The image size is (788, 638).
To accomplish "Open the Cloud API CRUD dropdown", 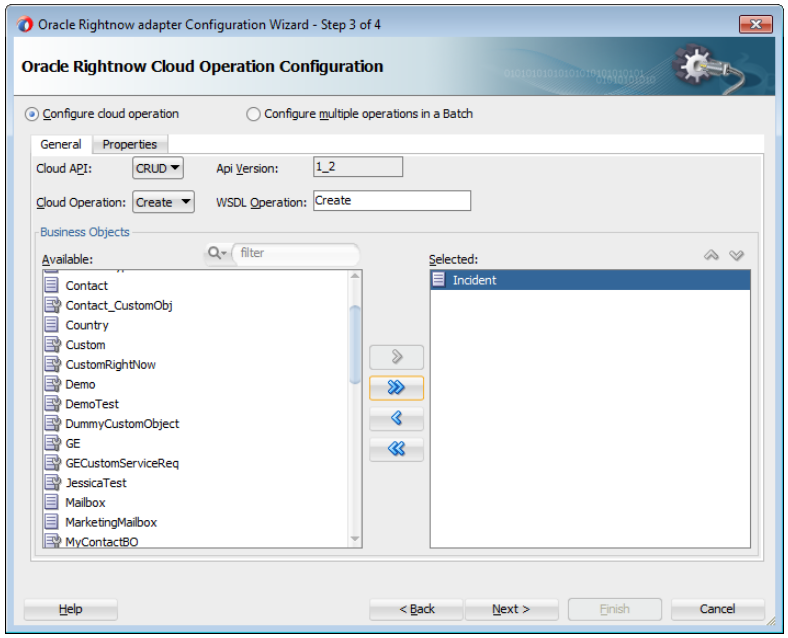I will 158,169.
